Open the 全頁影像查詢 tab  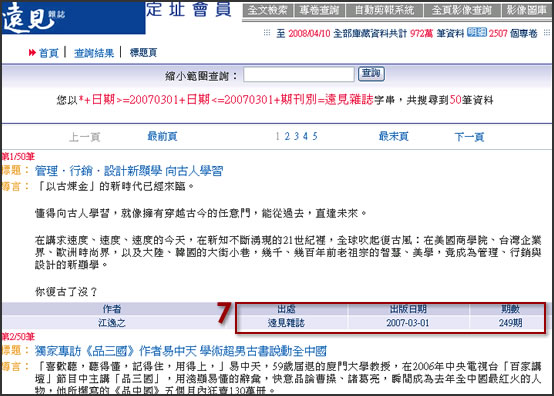[x=462, y=11]
